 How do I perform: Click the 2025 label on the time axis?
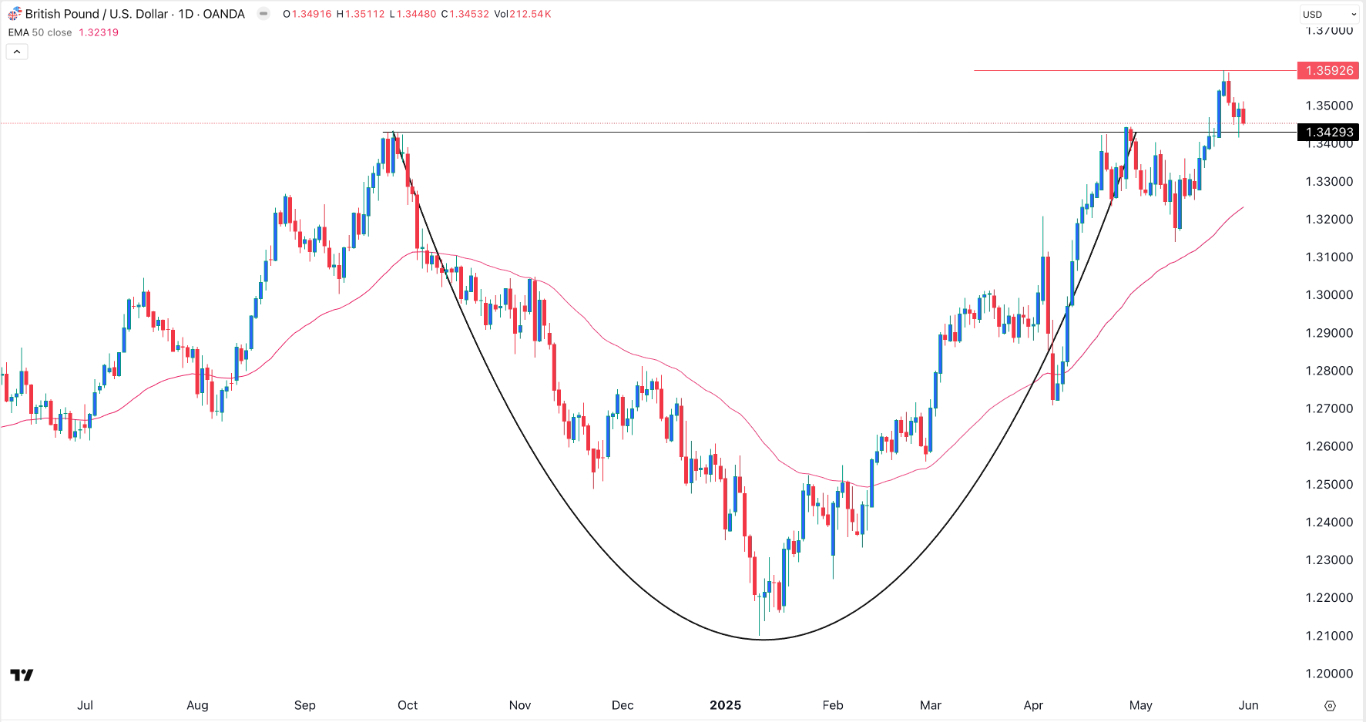click(x=725, y=705)
